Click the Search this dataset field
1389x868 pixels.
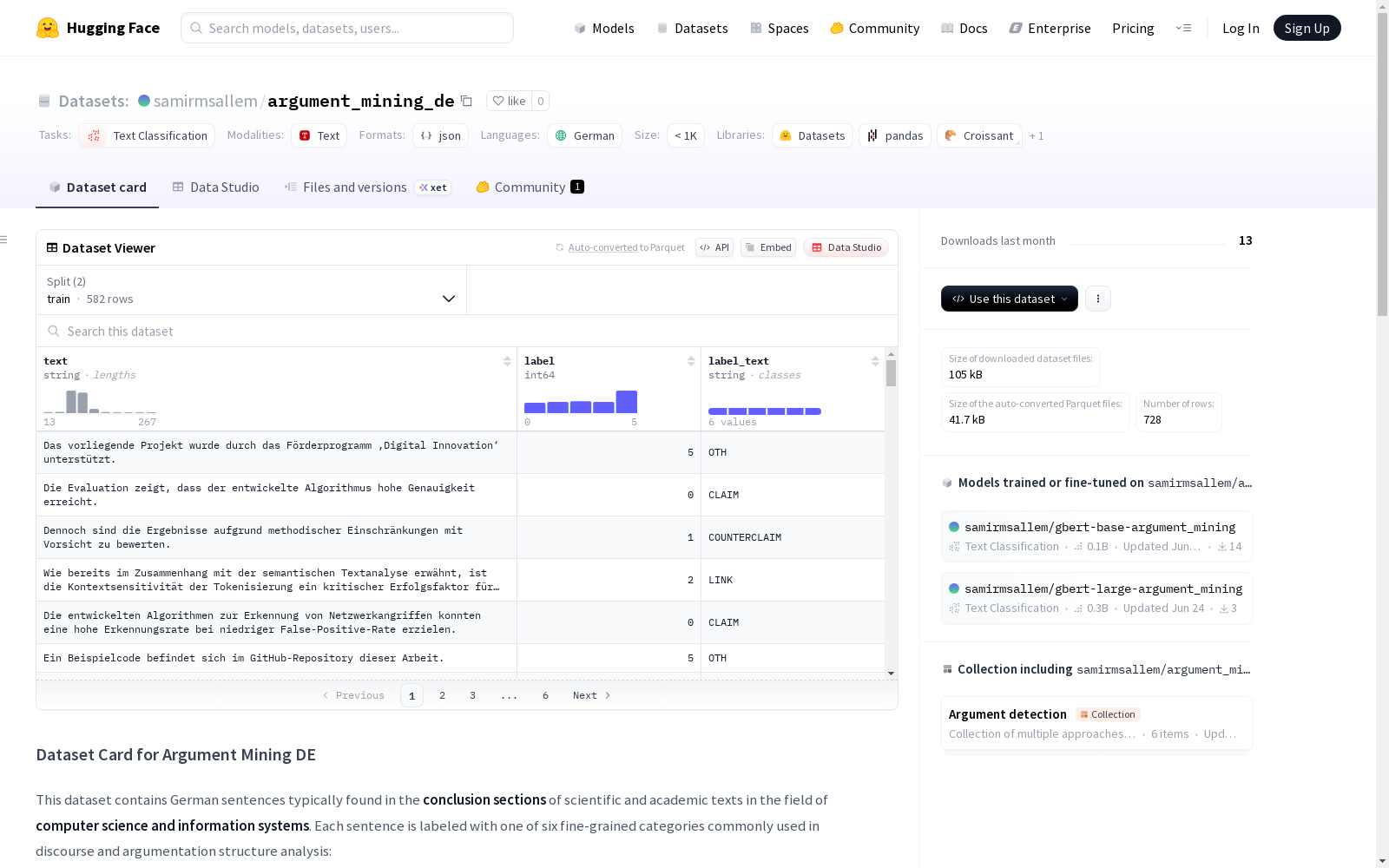(x=467, y=332)
